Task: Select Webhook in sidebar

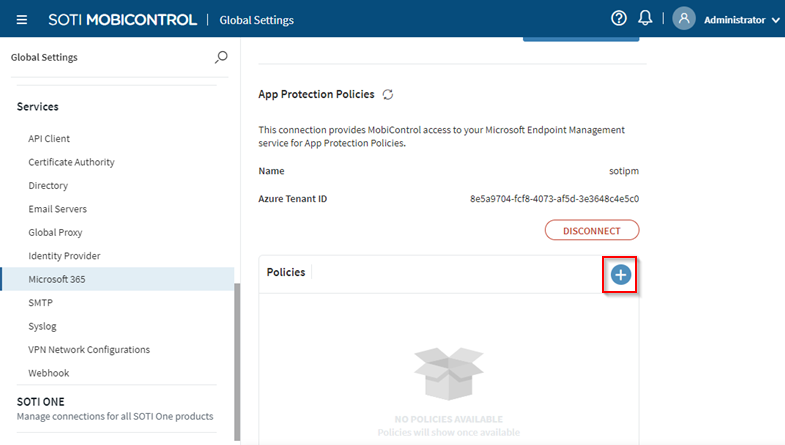Action: click(49, 373)
